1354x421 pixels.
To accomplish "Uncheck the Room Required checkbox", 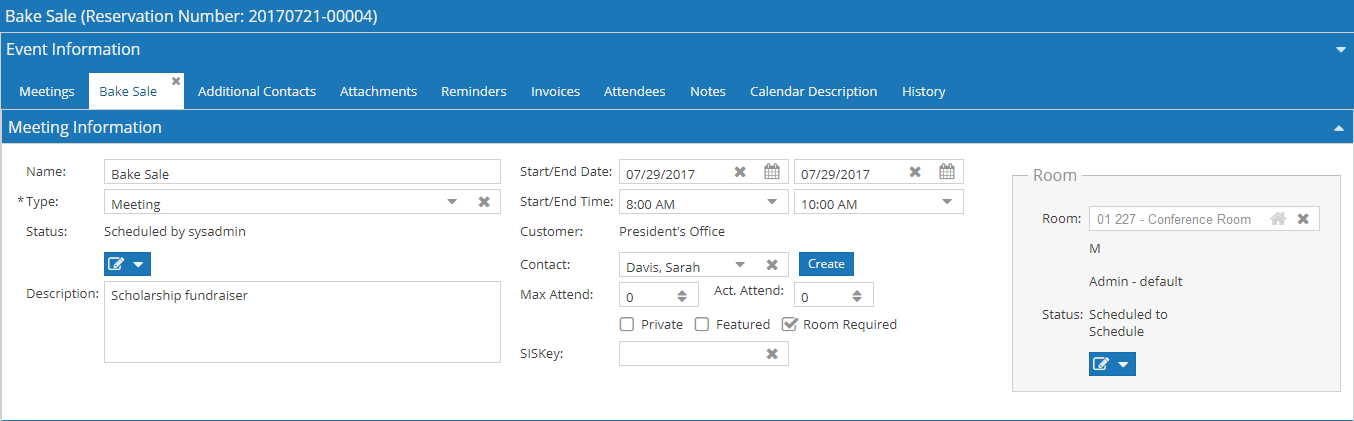I will tap(789, 324).
